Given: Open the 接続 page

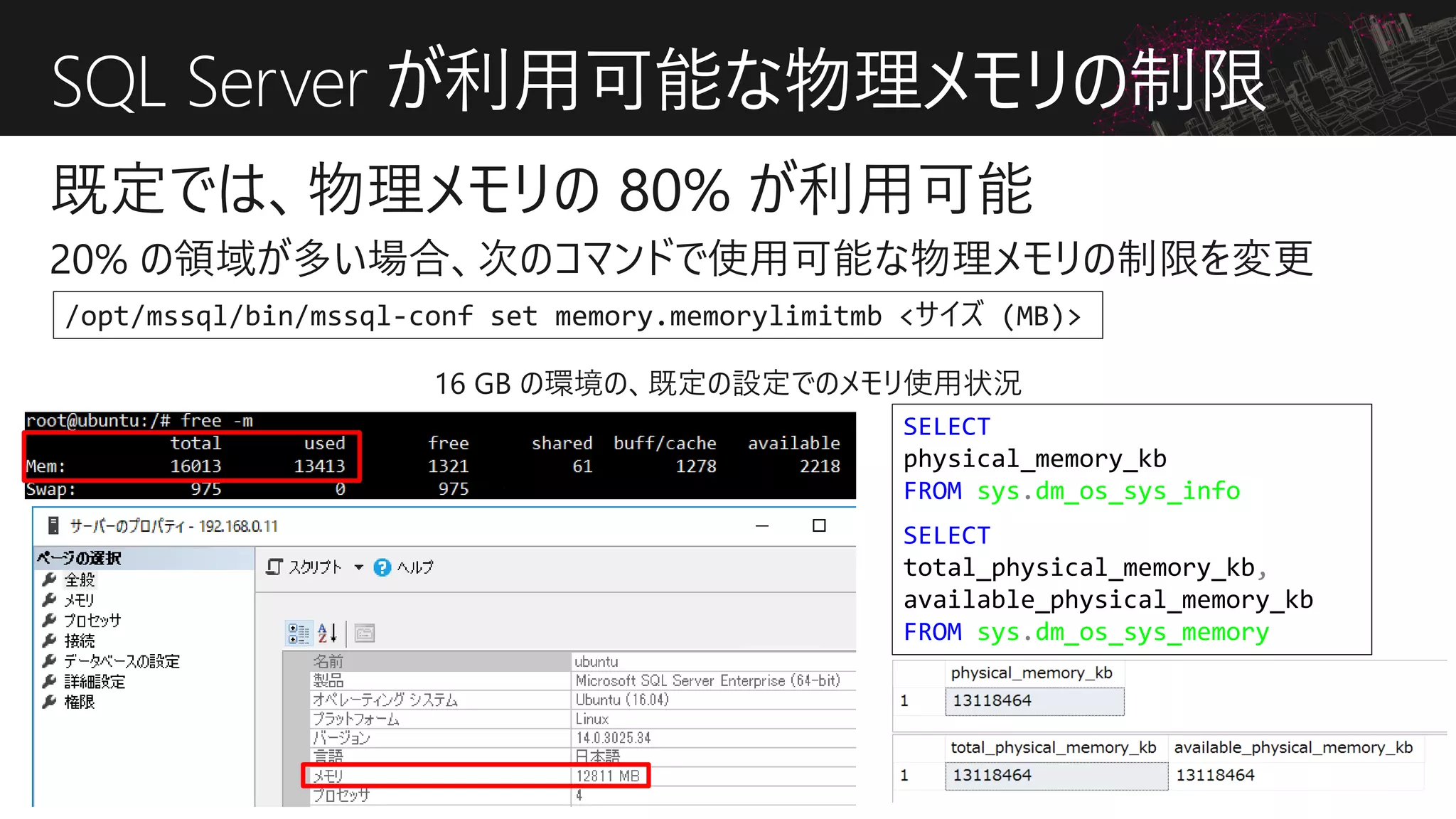Looking at the screenshot, I should (80, 641).
